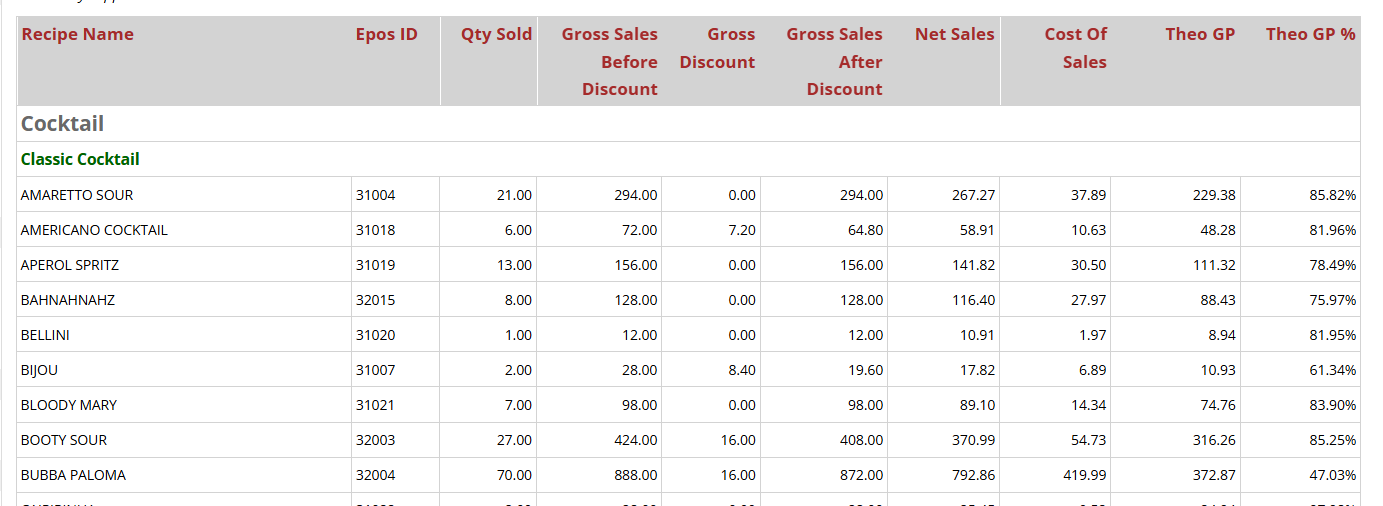1383x506 pixels.
Task: Click the Theo GP % column header
Action: coord(1310,35)
